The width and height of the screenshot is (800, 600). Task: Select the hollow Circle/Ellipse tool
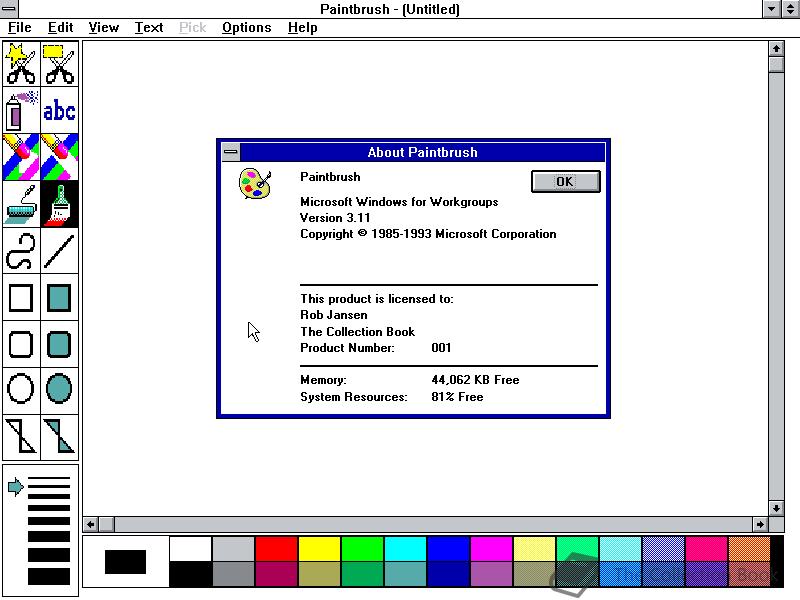point(21,389)
